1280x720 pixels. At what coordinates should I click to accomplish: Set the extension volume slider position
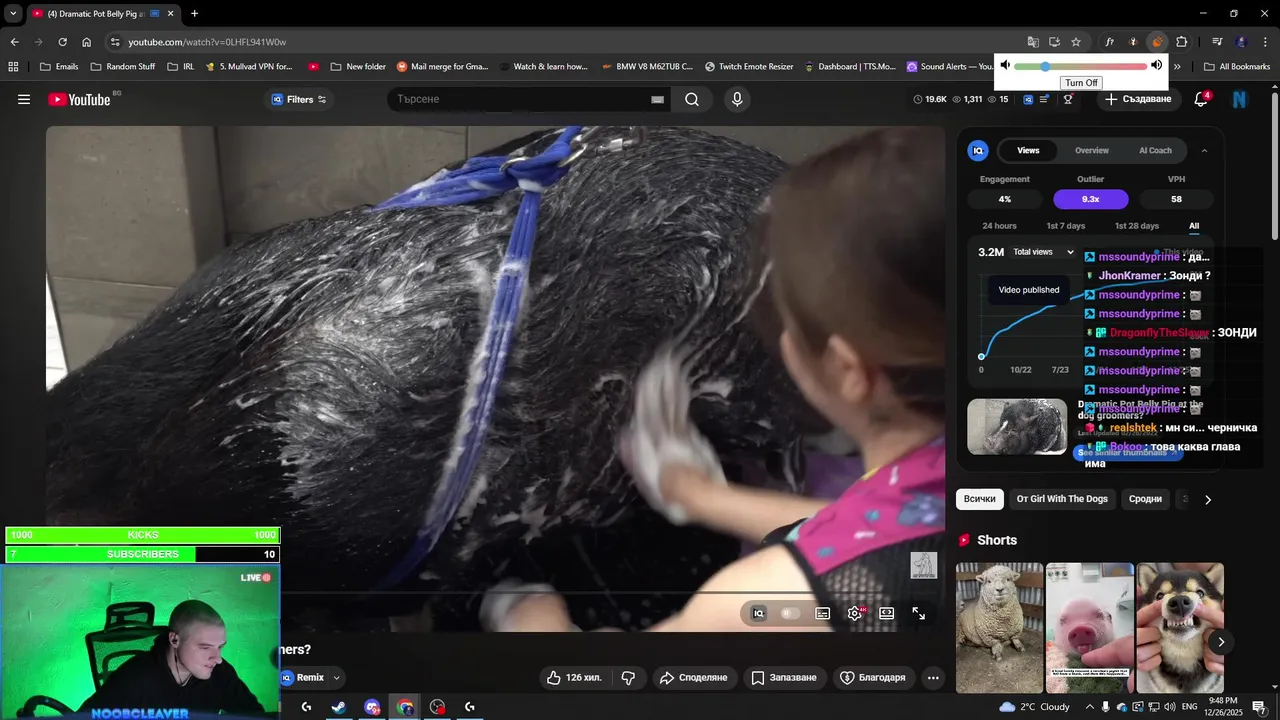point(1080,66)
